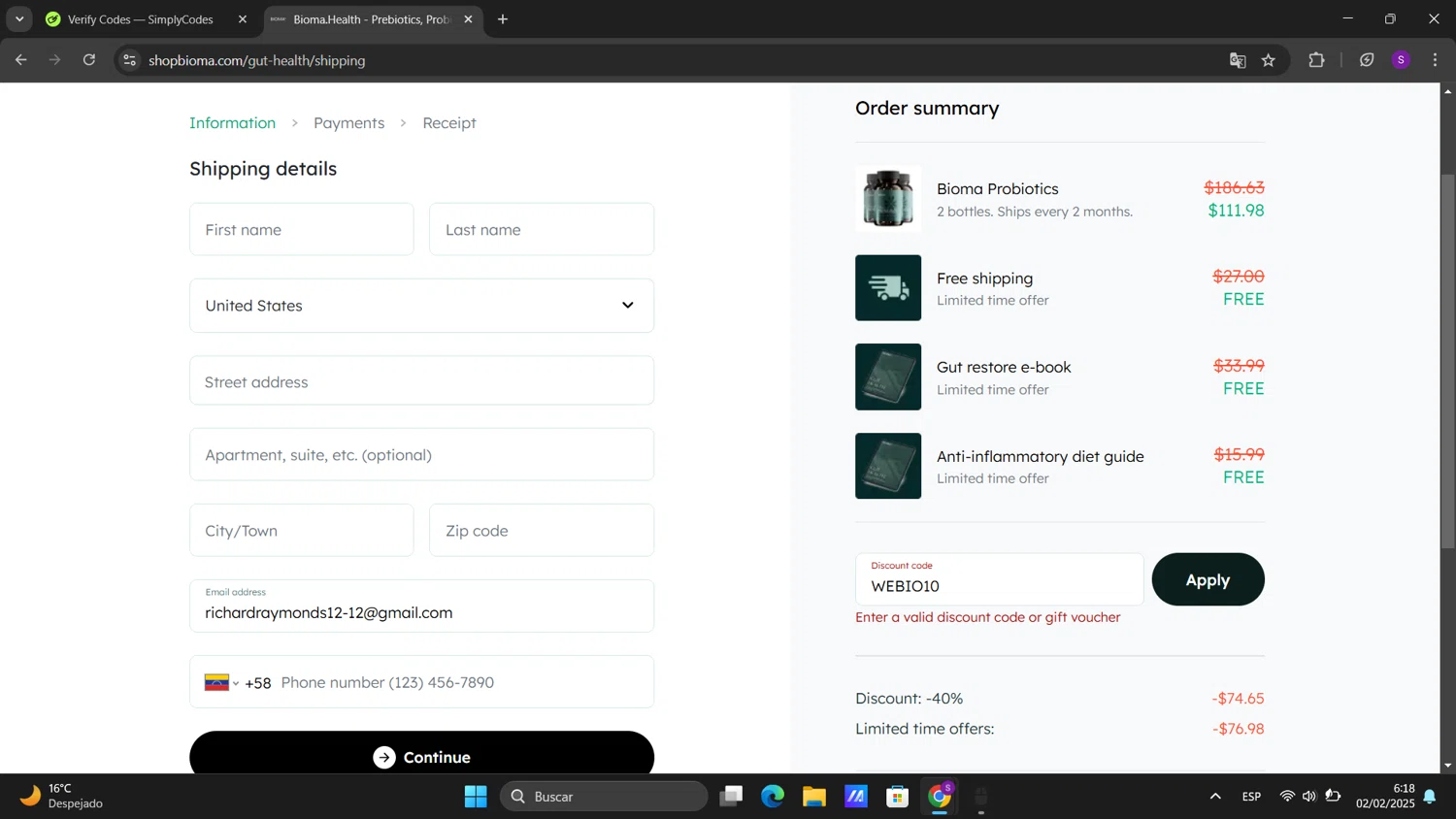Close the Verify Codes SimplyCodes tab

click(x=243, y=19)
